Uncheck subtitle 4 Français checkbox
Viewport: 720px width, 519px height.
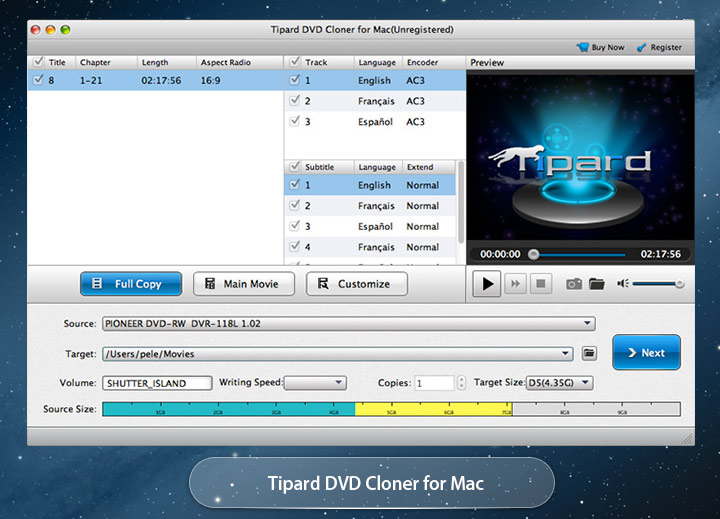tap(295, 246)
